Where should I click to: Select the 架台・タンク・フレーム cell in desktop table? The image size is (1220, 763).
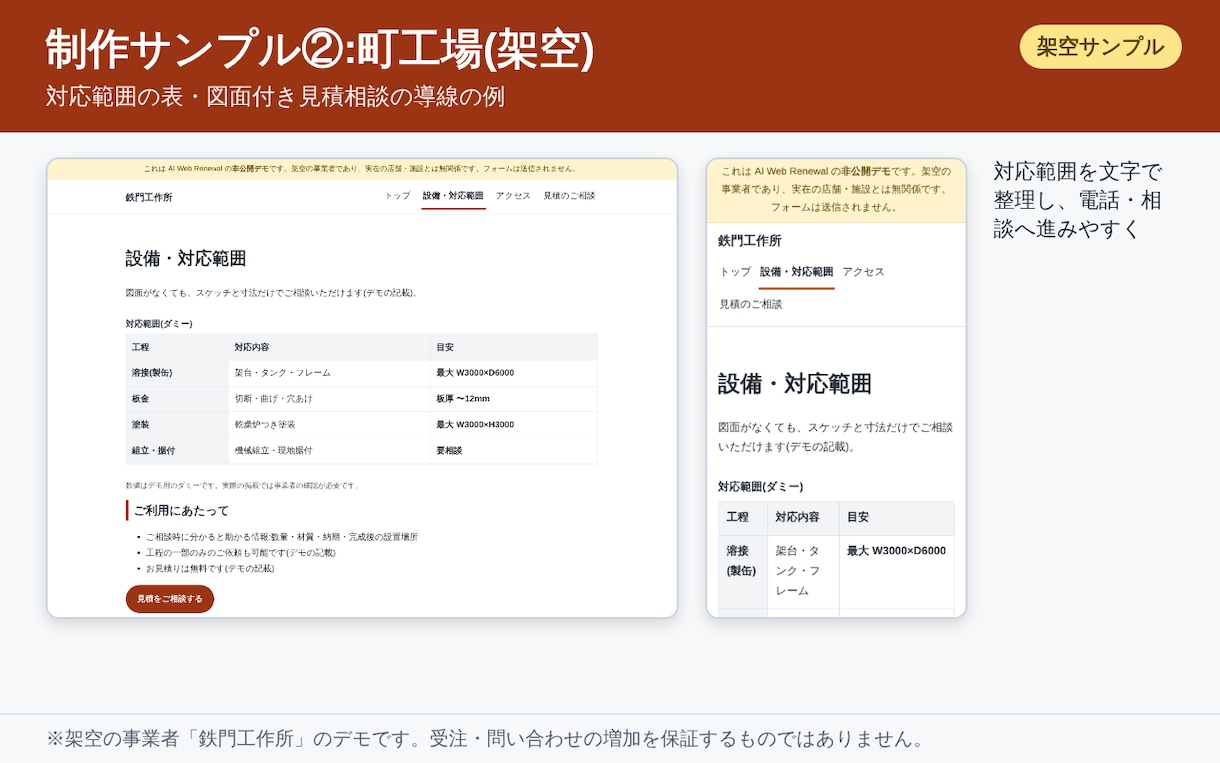tap(330, 373)
